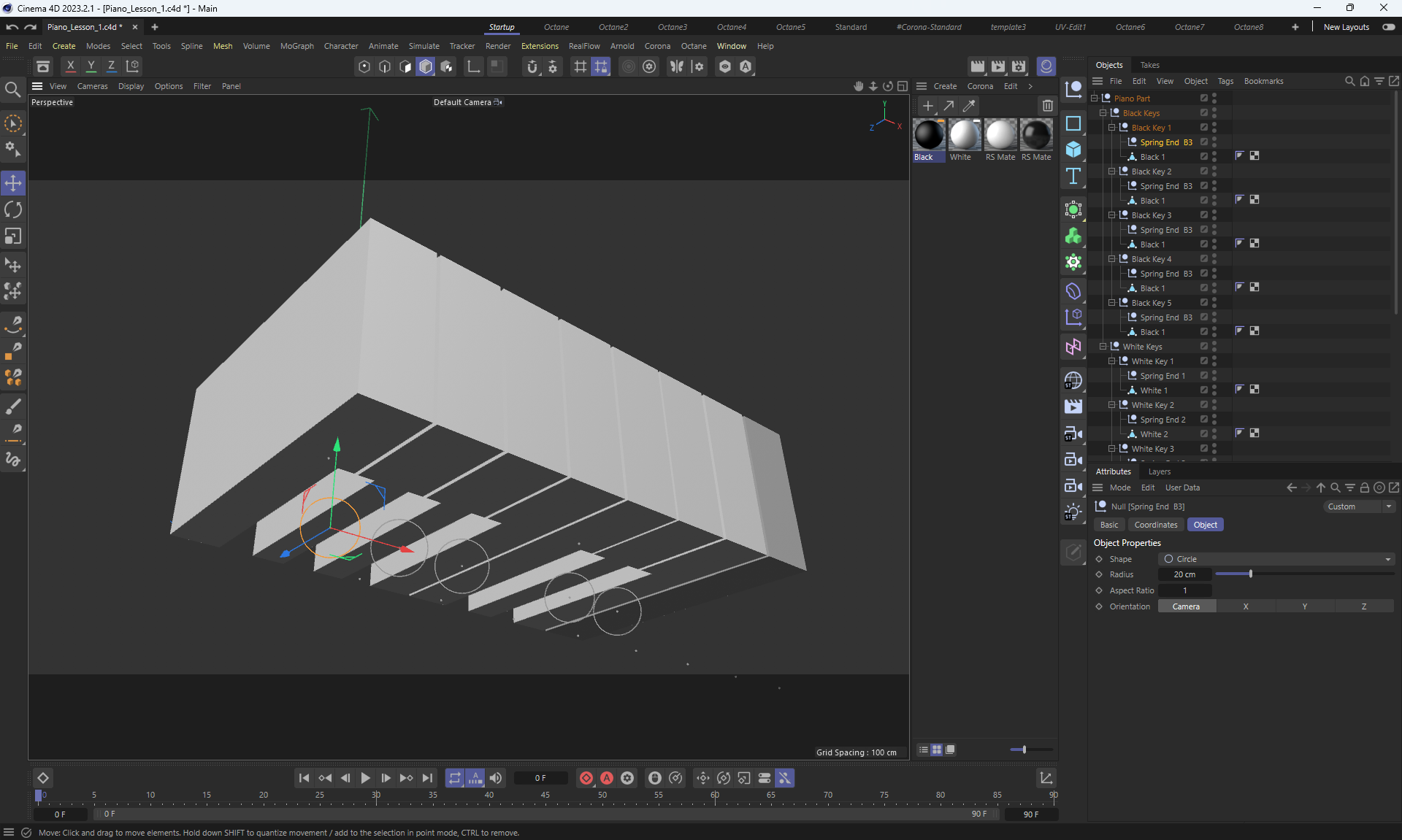Click the Cube primitive icon
The image size is (1402, 840).
(x=1073, y=150)
